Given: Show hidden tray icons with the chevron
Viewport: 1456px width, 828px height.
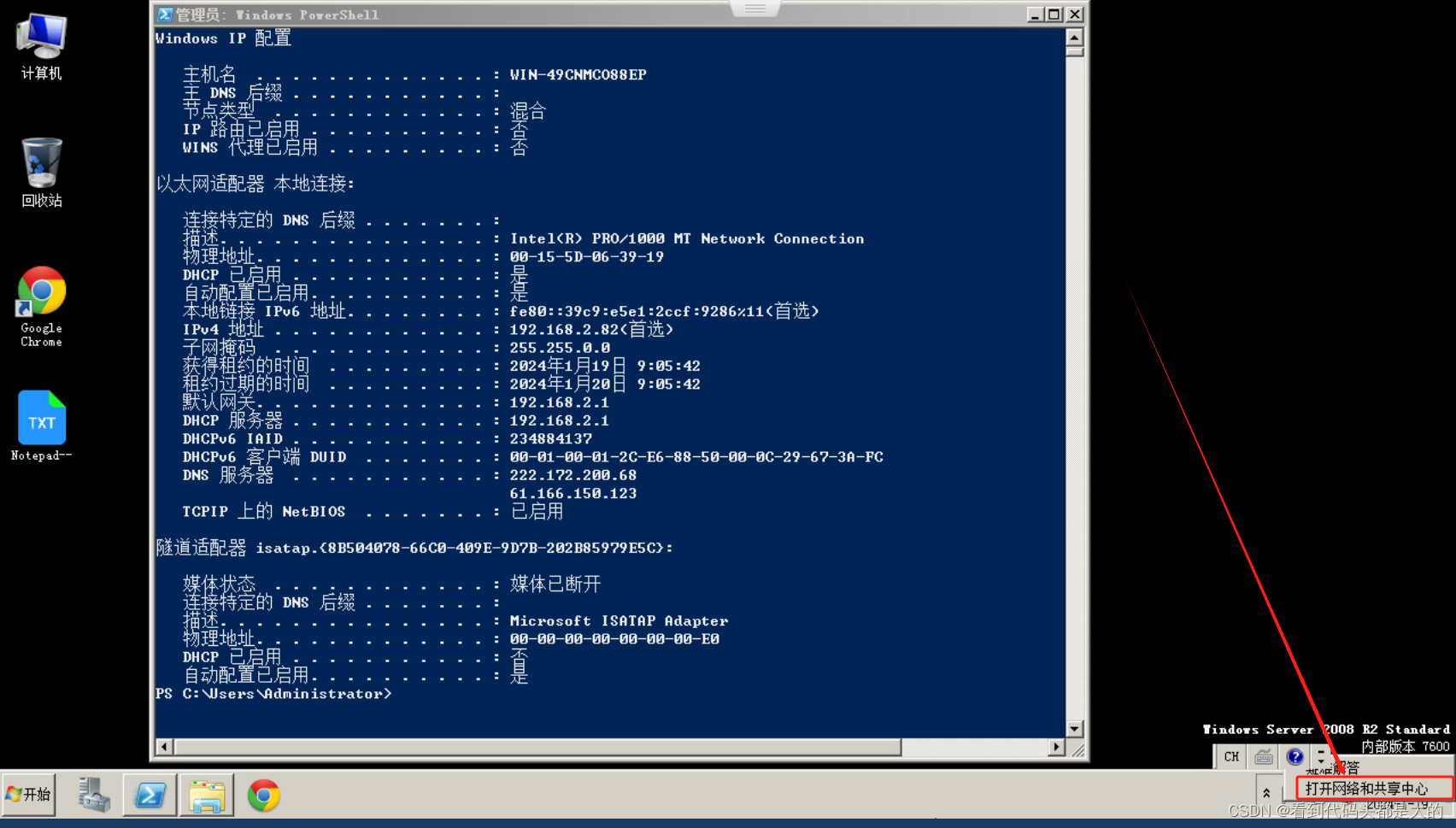Looking at the screenshot, I should [x=1266, y=794].
